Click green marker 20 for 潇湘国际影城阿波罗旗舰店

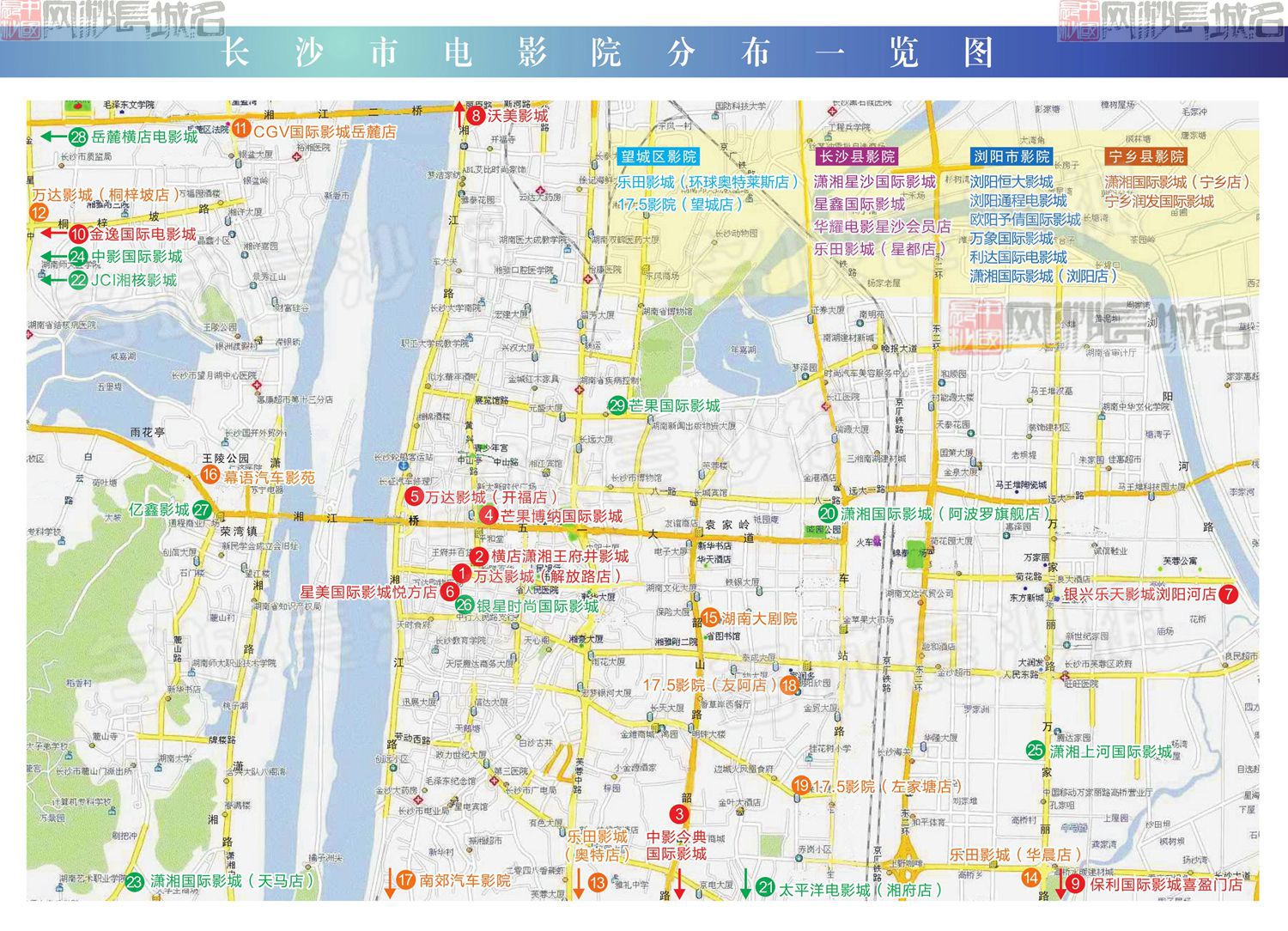tap(827, 514)
